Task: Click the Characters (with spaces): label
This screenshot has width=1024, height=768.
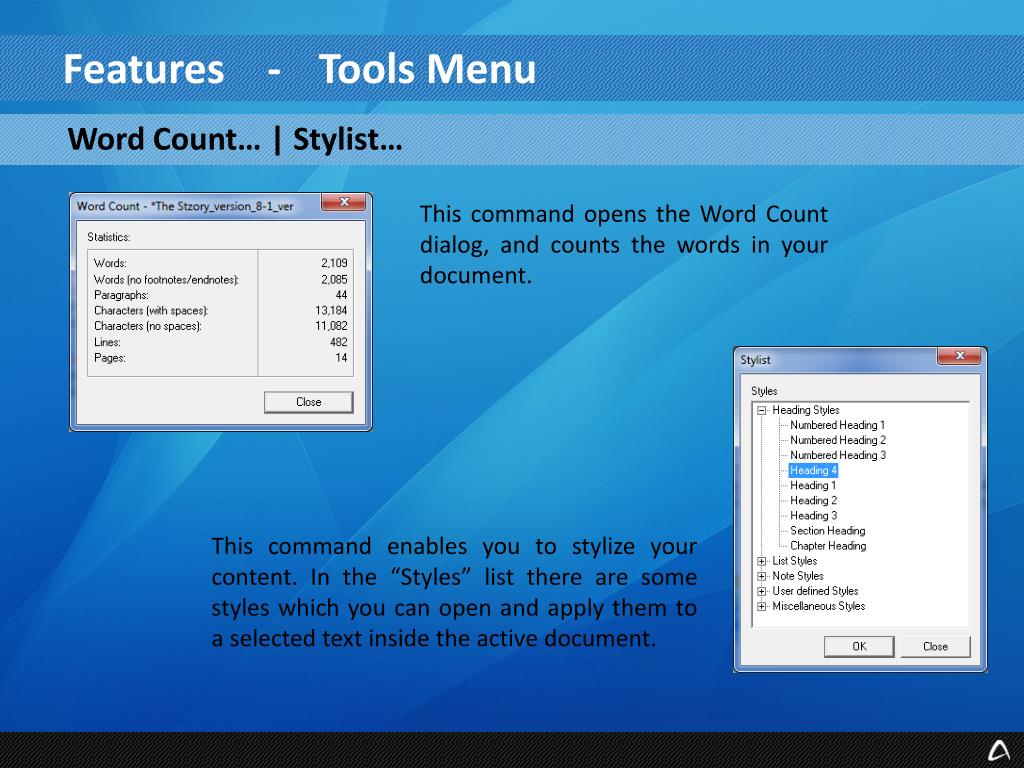Action: pos(151,311)
